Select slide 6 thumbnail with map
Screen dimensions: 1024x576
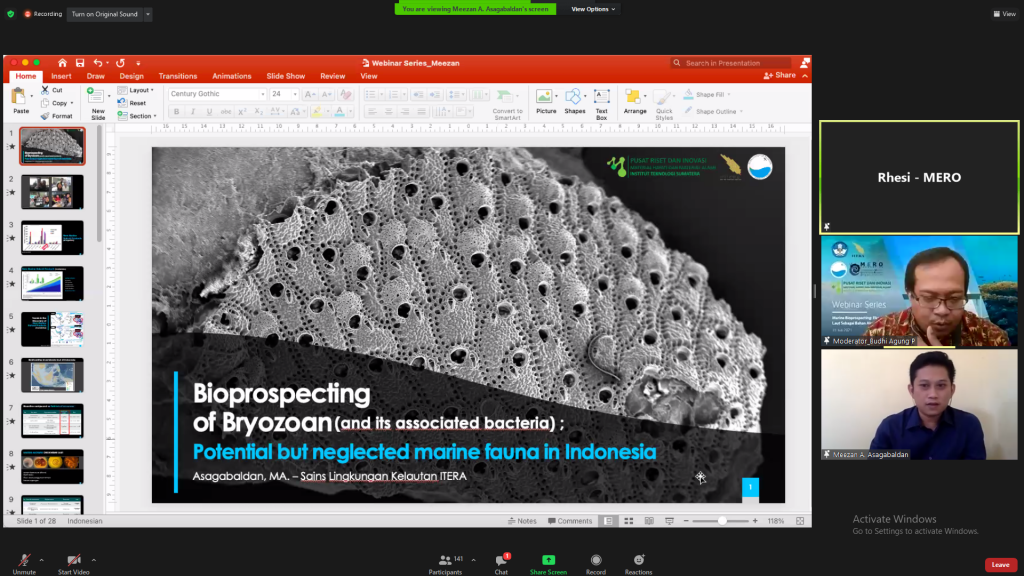52,375
